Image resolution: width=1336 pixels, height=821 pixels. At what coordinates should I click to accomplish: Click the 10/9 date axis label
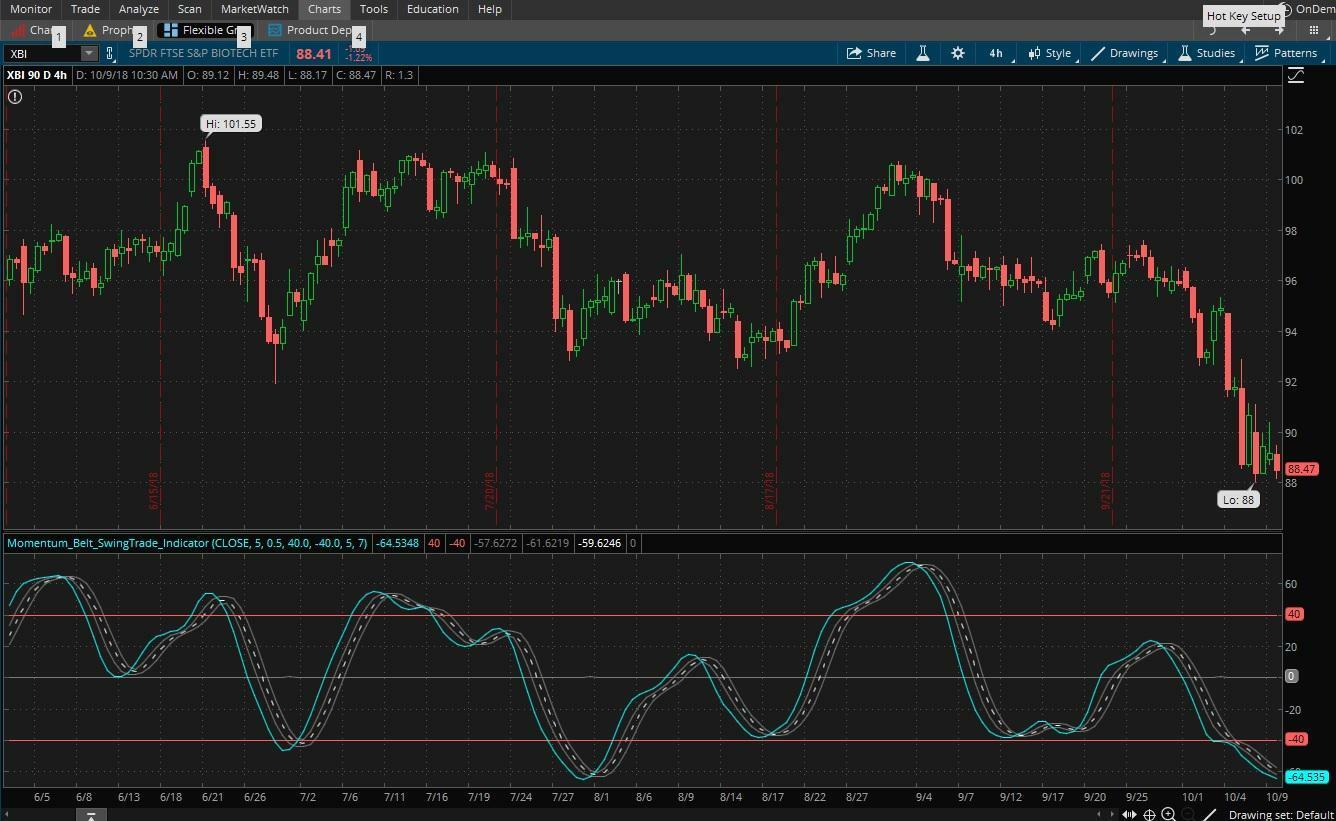1276,797
